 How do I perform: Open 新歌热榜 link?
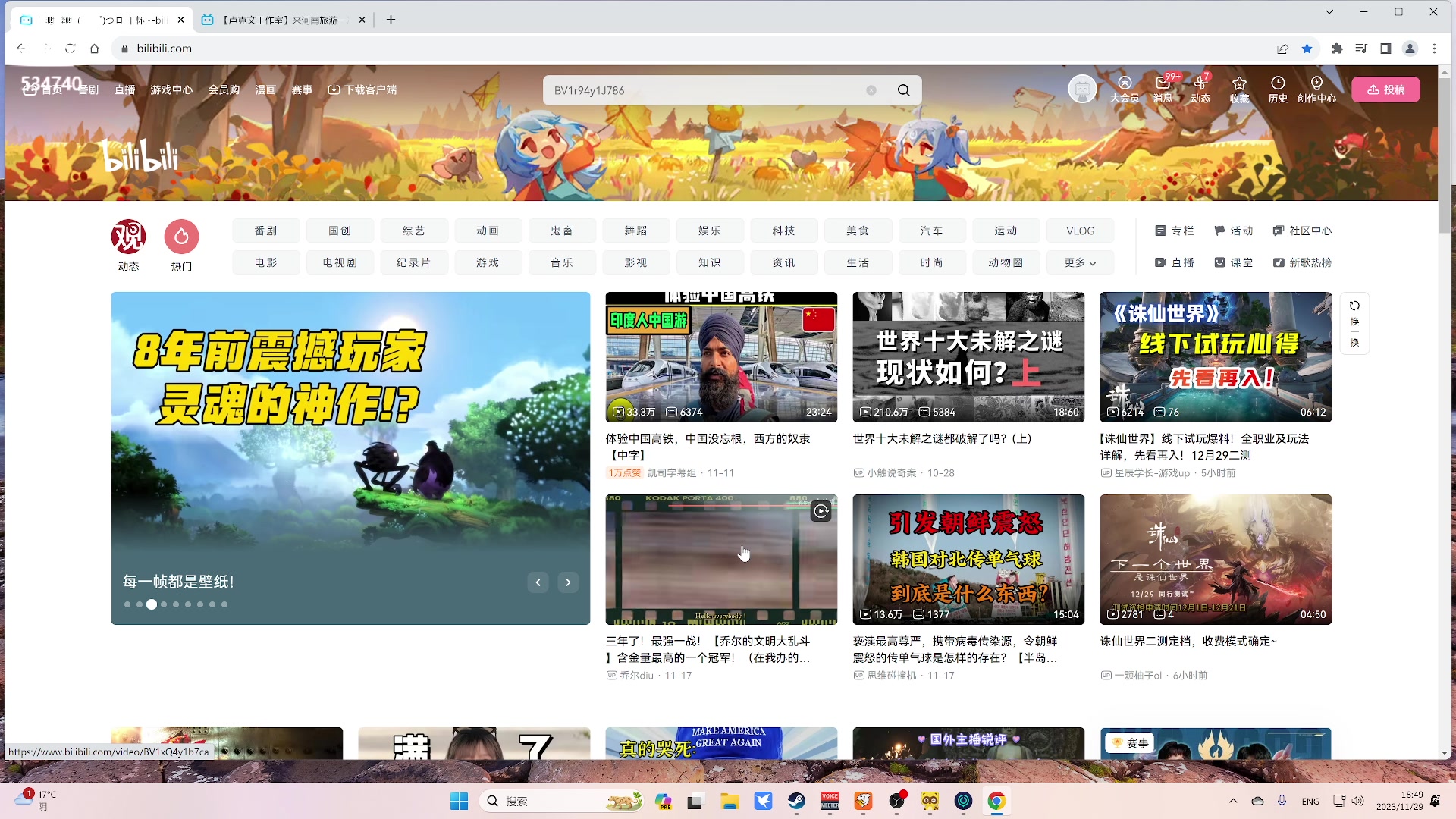tap(1302, 262)
